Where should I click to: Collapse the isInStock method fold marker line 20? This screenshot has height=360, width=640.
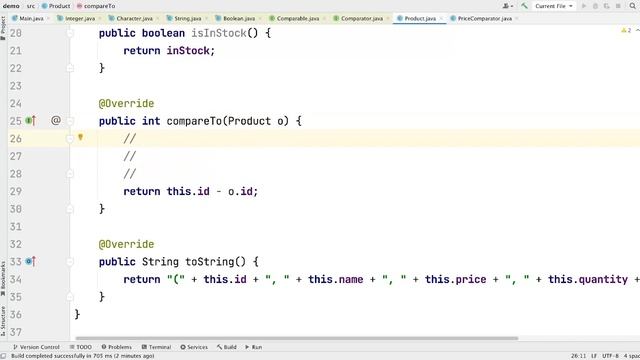70,33
